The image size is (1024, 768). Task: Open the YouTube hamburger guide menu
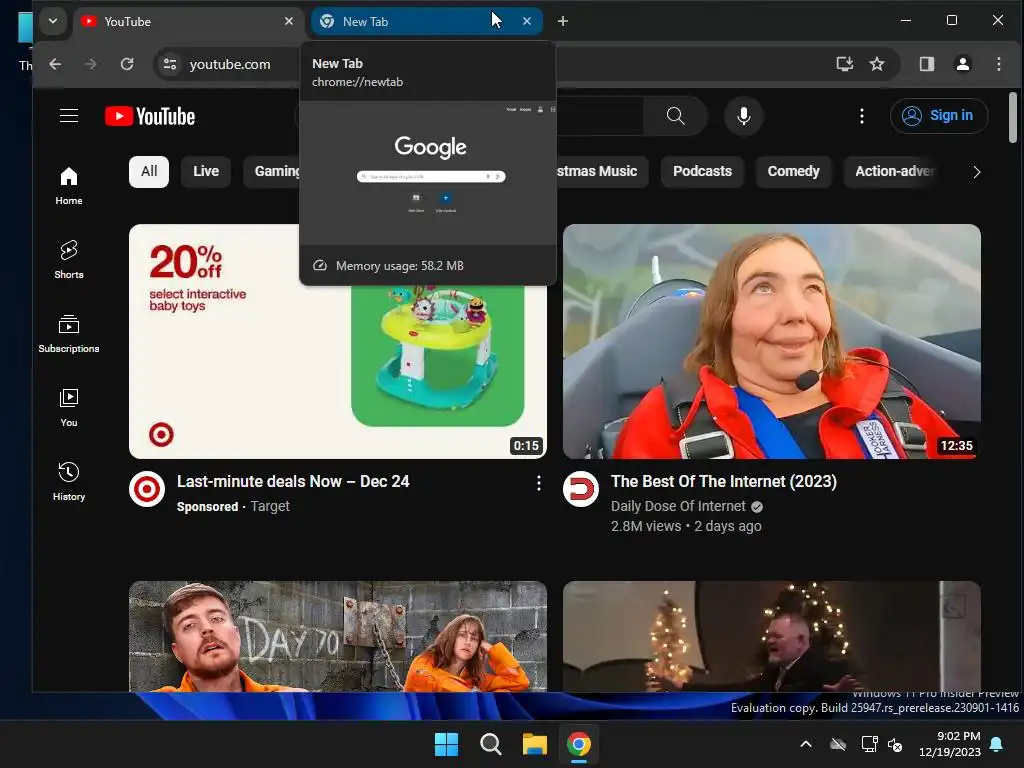click(x=69, y=116)
